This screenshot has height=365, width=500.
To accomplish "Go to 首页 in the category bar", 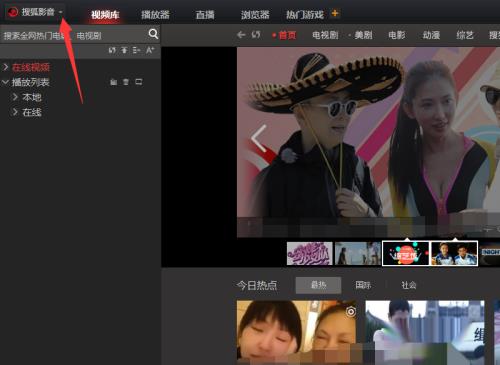I will click(287, 35).
